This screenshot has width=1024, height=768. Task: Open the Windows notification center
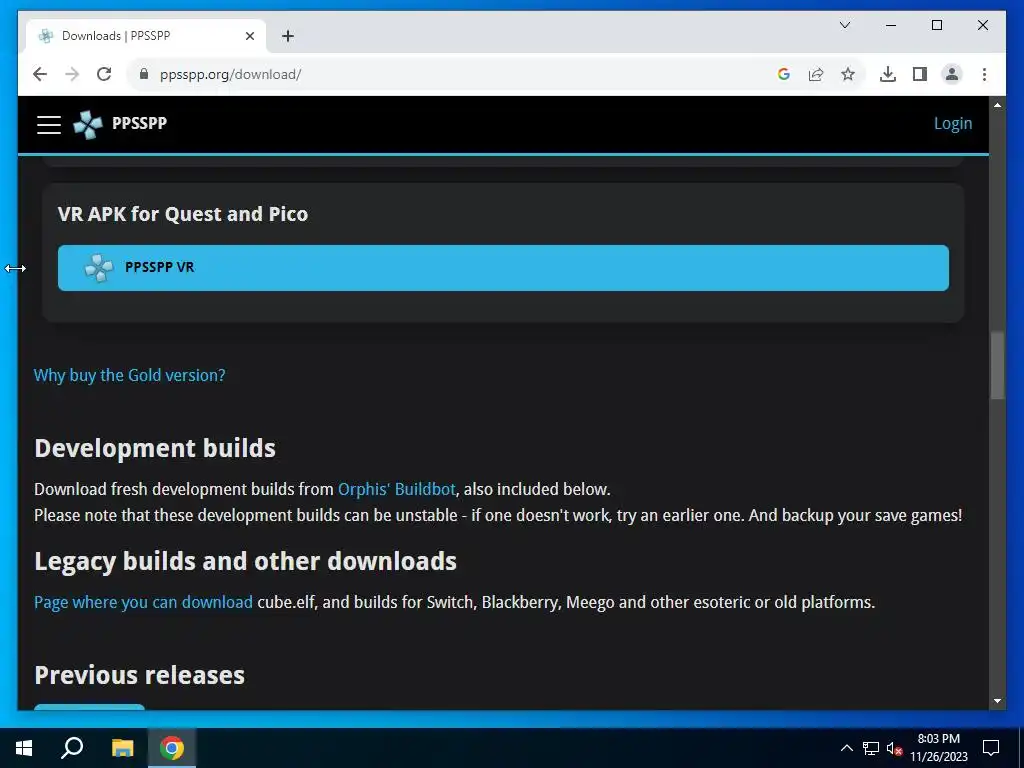click(x=991, y=748)
